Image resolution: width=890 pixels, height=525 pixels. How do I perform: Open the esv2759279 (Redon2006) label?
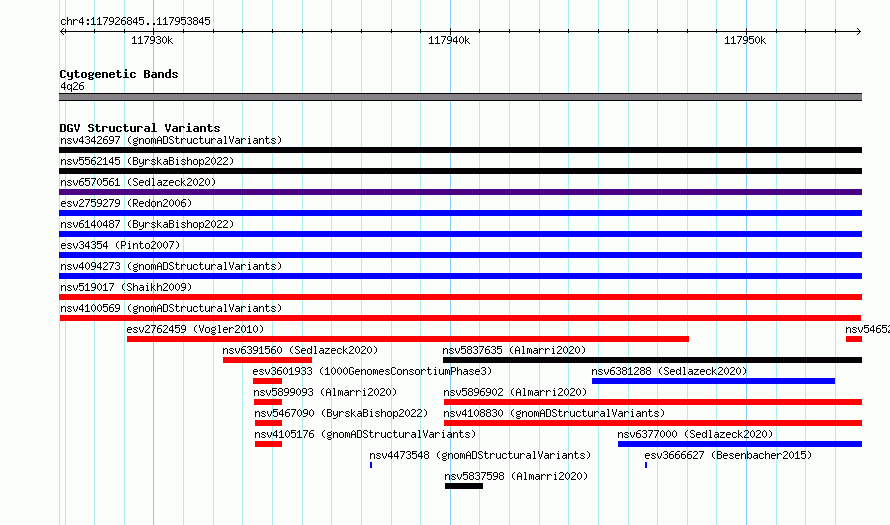click(x=126, y=203)
